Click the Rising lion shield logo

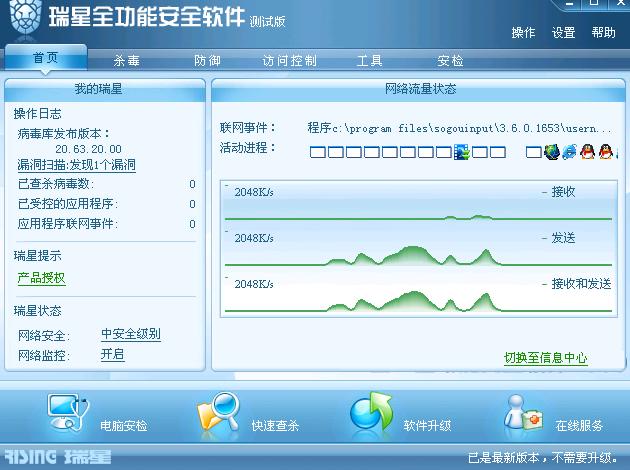25,17
